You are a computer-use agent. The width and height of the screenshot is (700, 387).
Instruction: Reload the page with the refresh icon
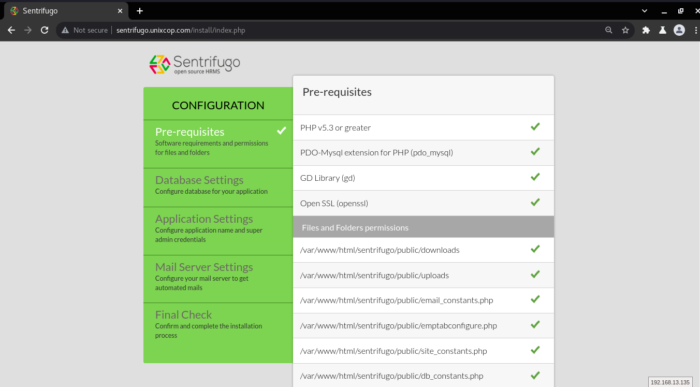(x=44, y=30)
